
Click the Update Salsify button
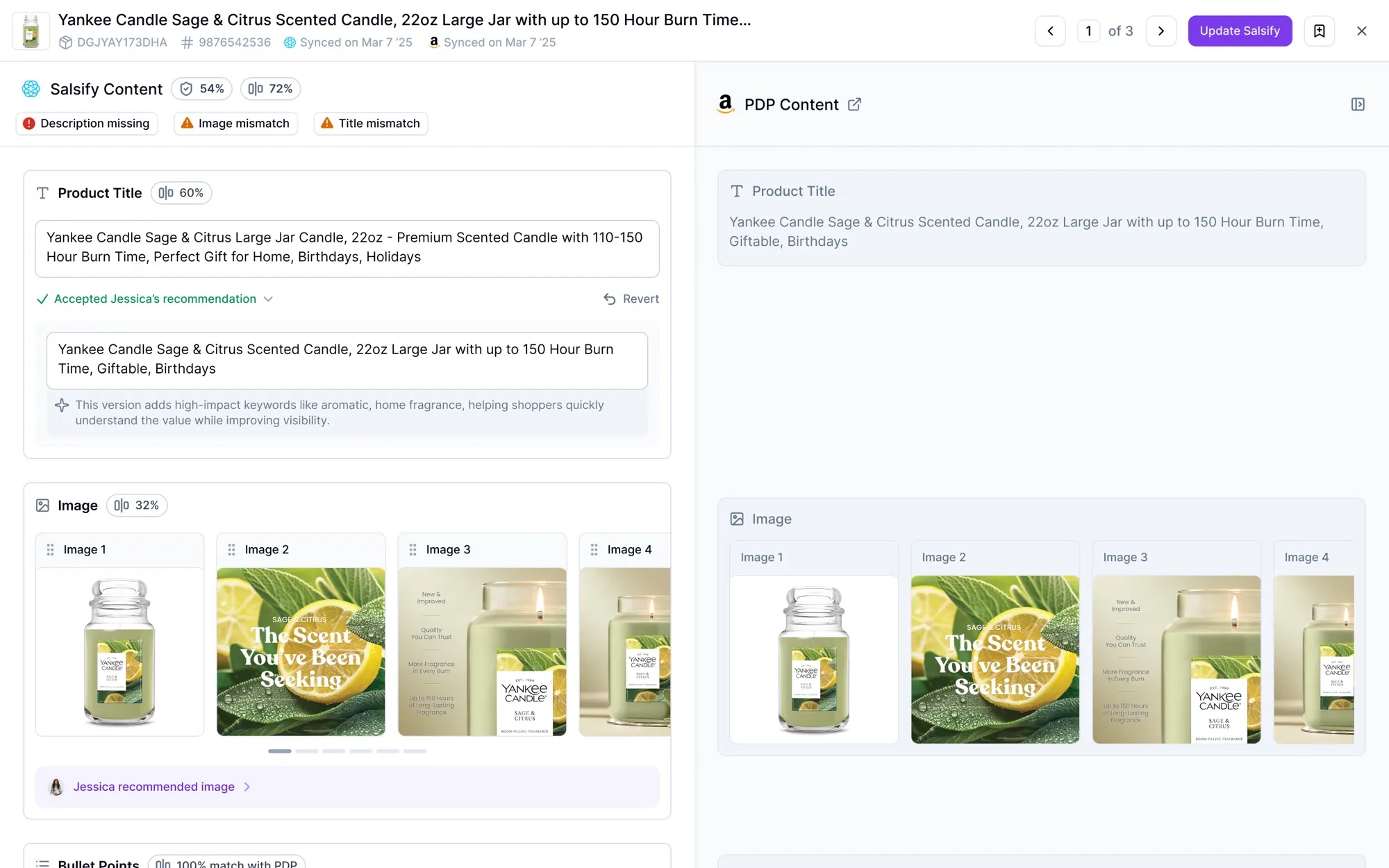[x=1240, y=31]
